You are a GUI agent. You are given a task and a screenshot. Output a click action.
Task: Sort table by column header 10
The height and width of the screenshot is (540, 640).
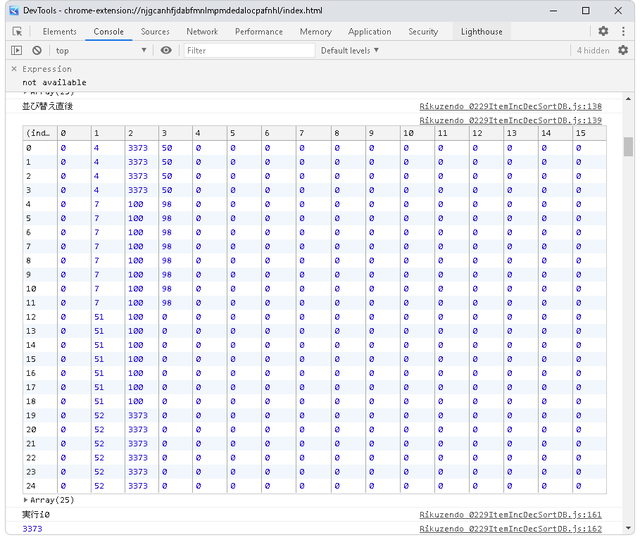click(417, 133)
